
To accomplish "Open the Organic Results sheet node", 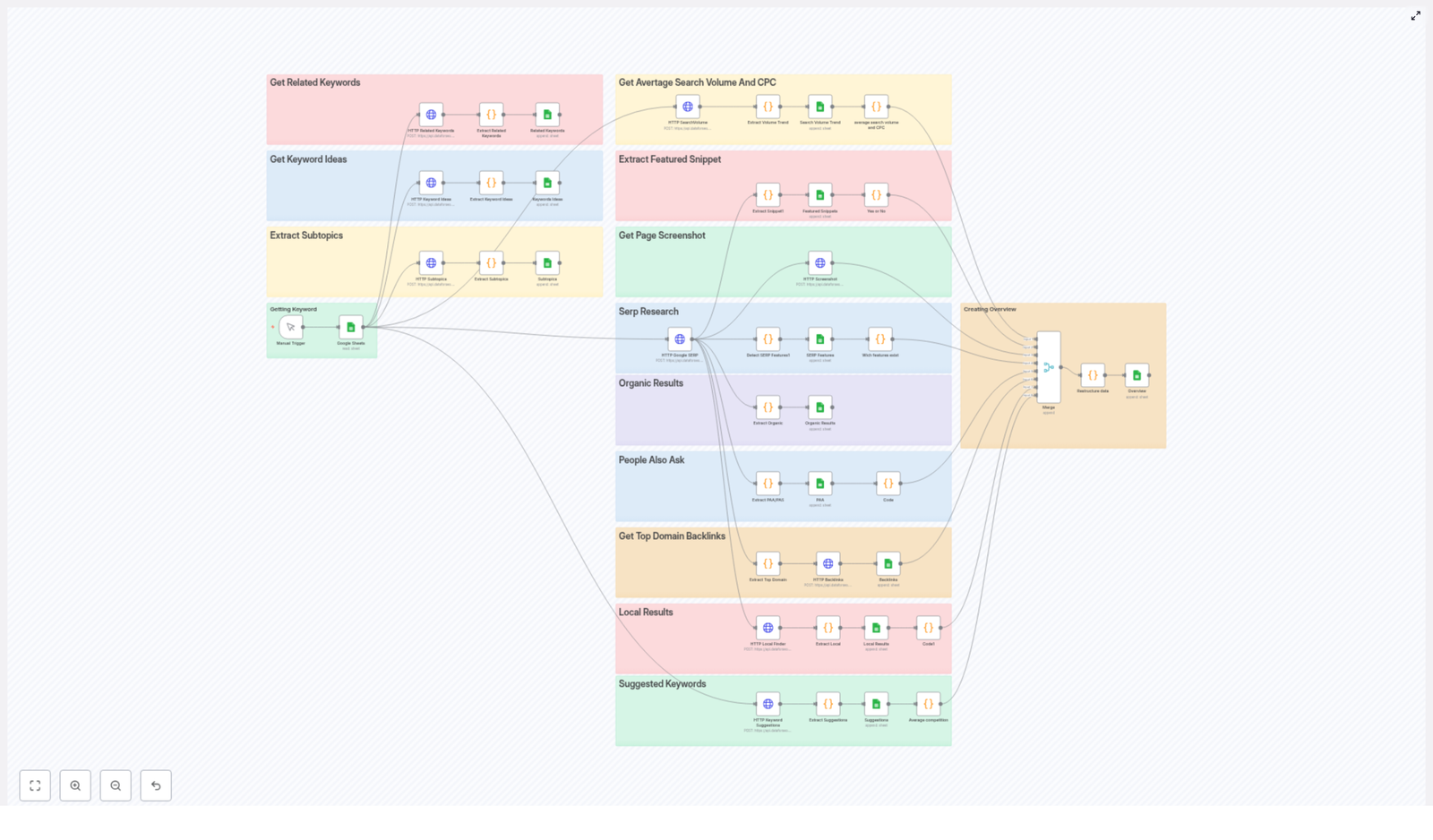I will point(819,407).
